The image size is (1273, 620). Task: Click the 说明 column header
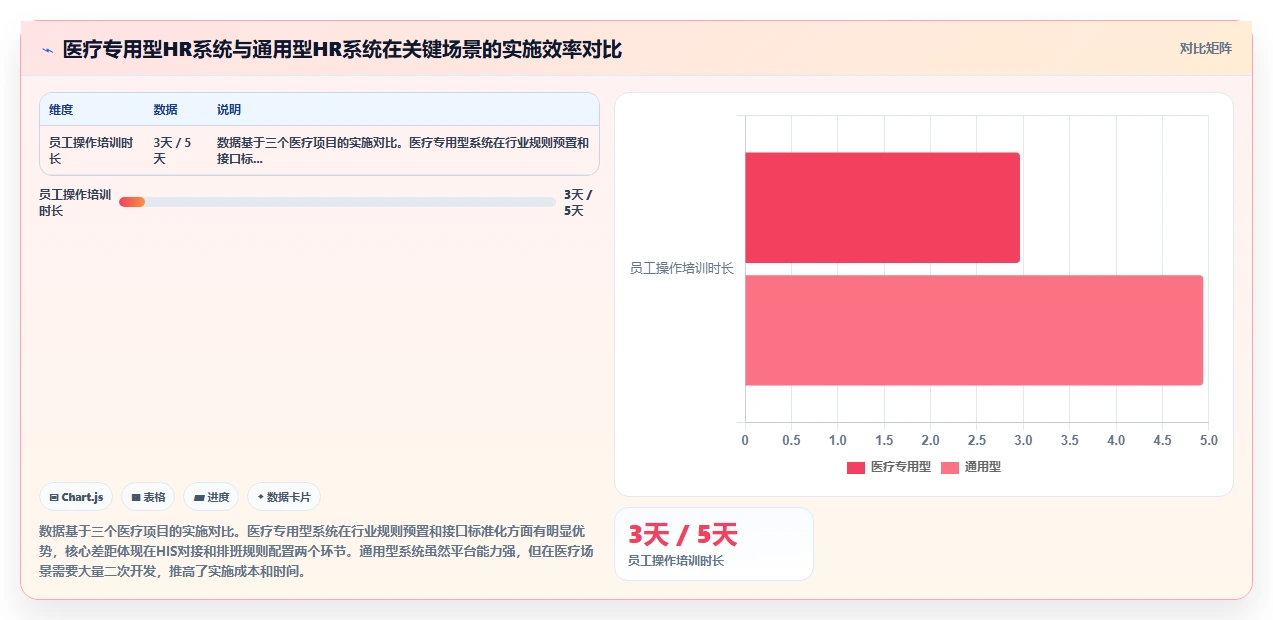[229, 110]
